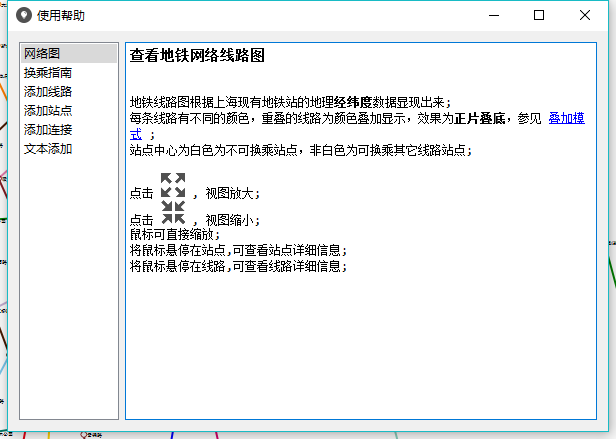Click the heading 查看地铁网络线路图
616x439 pixels.
tap(197, 55)
